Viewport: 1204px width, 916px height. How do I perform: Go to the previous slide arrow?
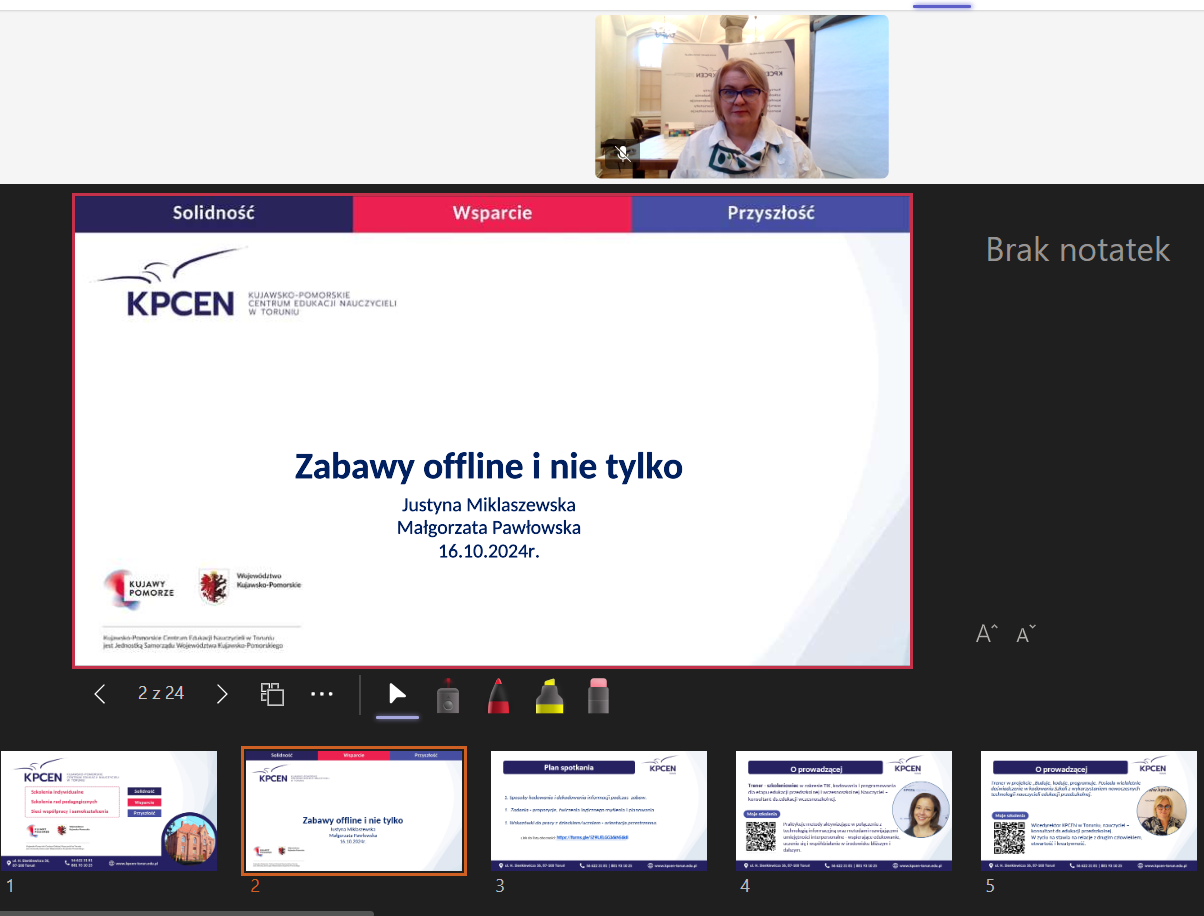pyautogui.click(x=100, y=693)
